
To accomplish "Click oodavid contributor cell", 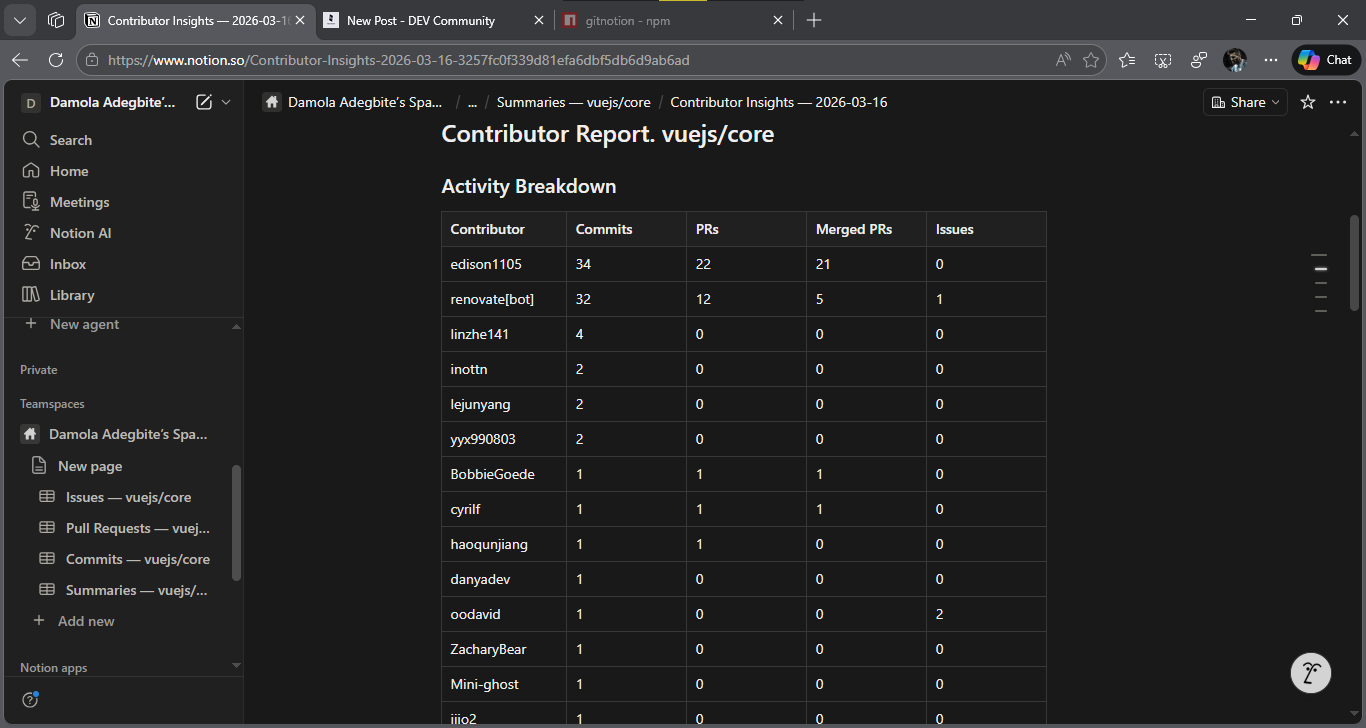I will click(504, 614).
